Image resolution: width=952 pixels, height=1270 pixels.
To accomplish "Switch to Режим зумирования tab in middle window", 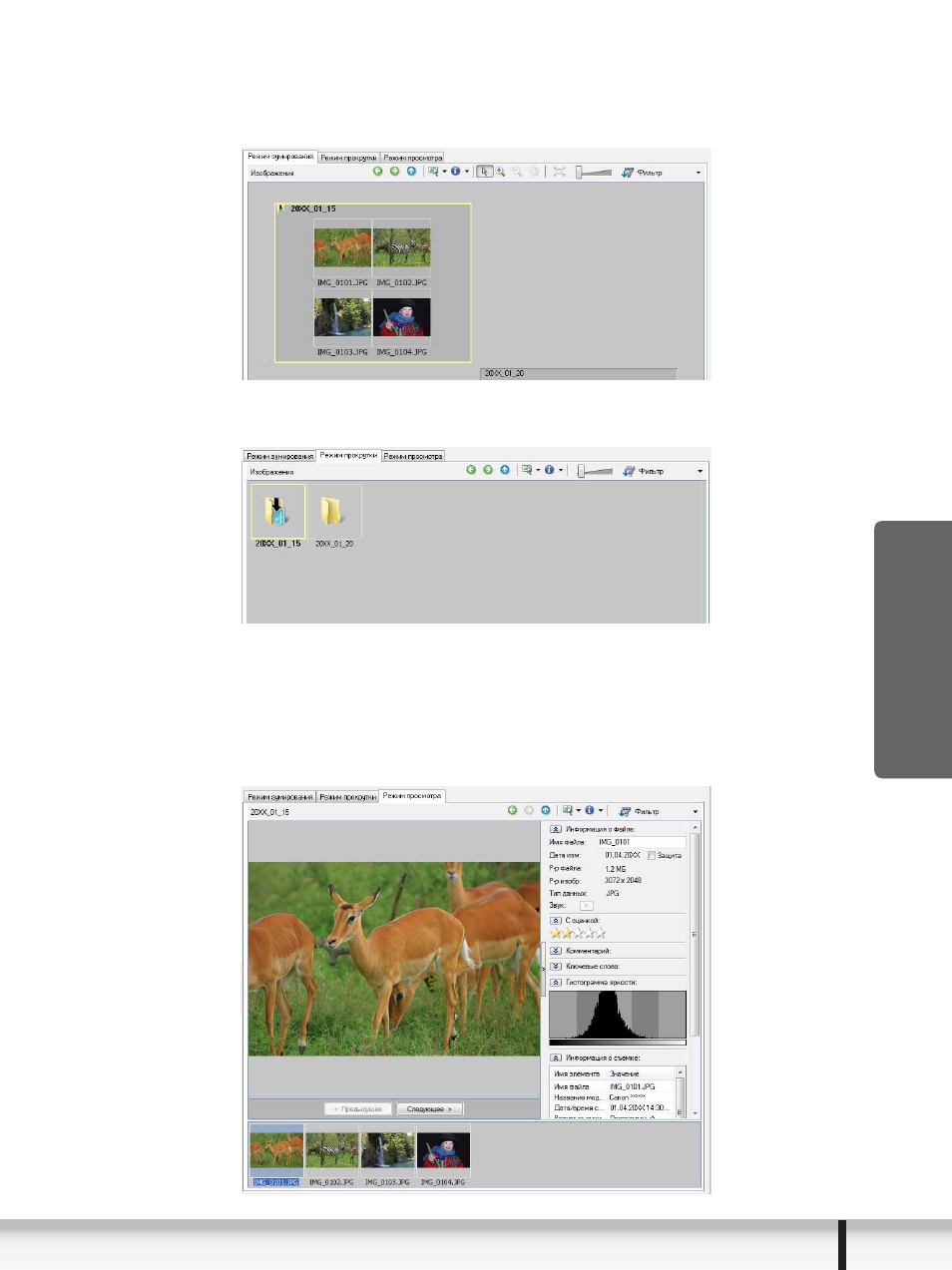I will coord(279,456).
